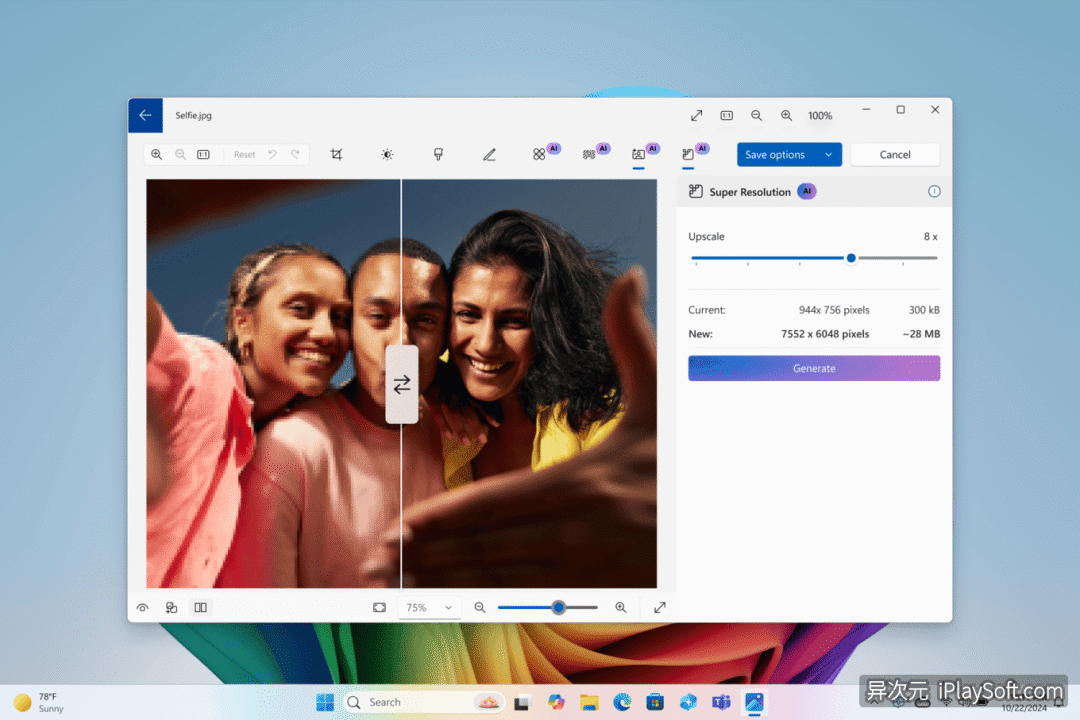This screenshot has height=720, width=1080.
Task: Open the Windows Start menu
Action: coord(325,702)
